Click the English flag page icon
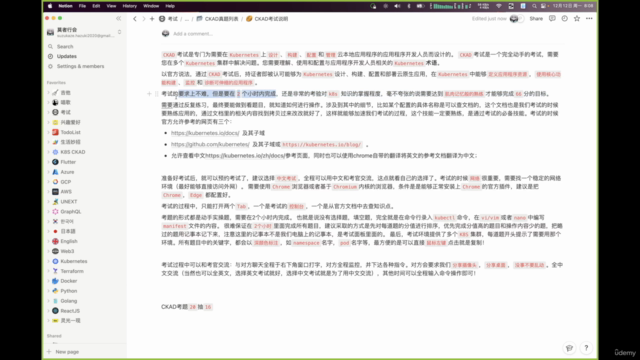The image size is (640, 360). pyautogui.click(x=55, y=241)
